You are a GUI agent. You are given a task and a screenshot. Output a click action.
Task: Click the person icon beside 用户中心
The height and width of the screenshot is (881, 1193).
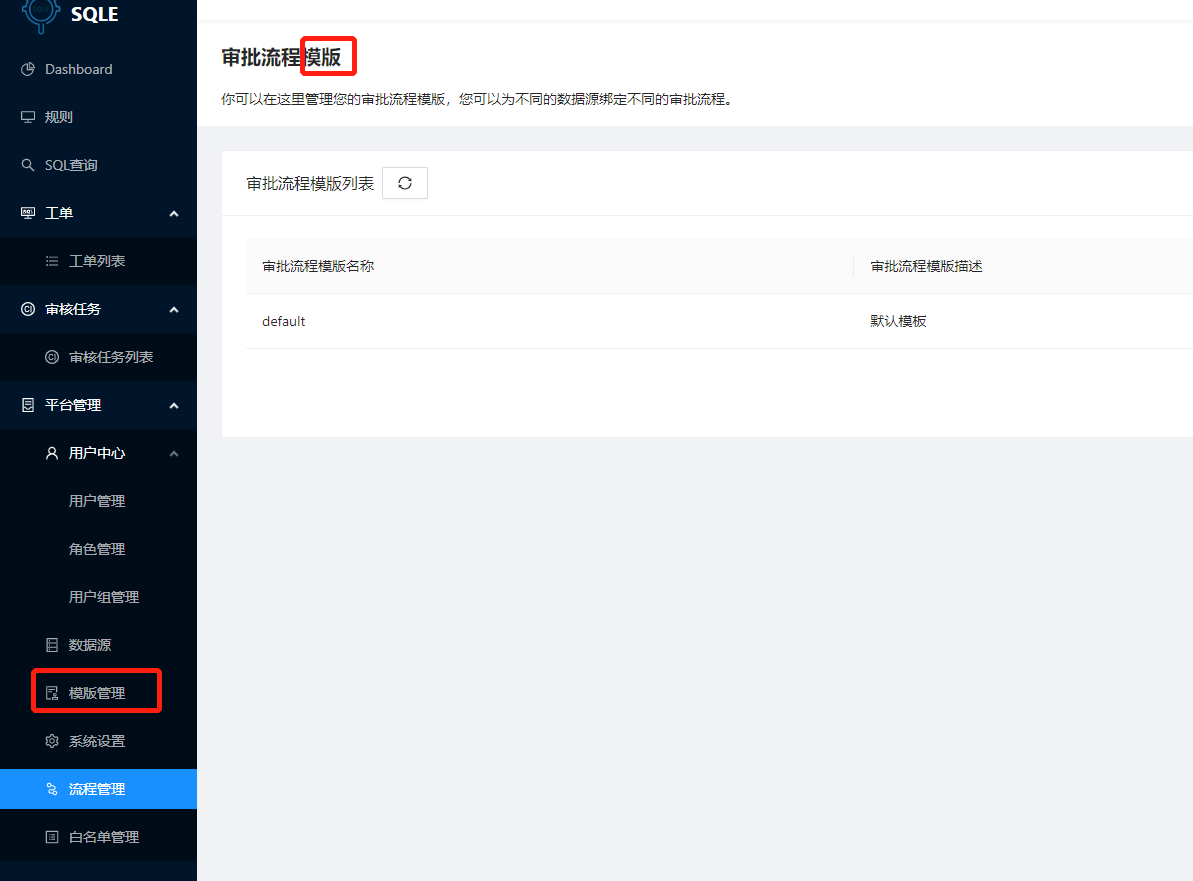coord(52,453)
